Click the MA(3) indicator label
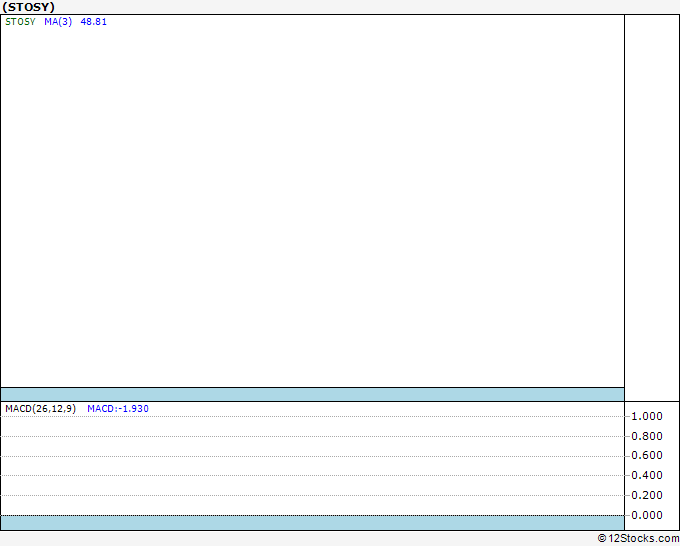680x546 pixels. 58,22
